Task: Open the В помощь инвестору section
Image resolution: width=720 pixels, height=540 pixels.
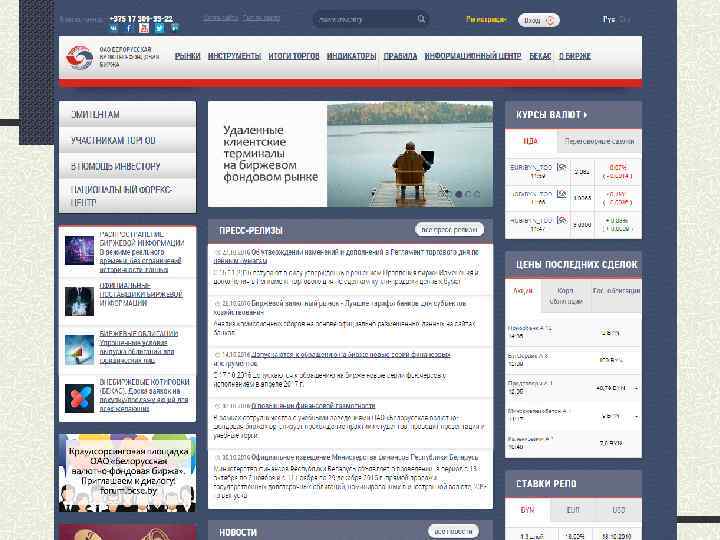Action: click(x=127, y=166)
